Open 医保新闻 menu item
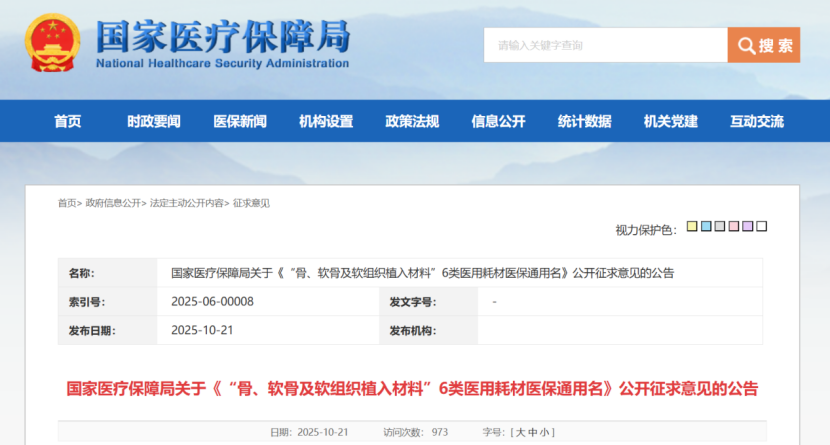 (x=240, y=121)
